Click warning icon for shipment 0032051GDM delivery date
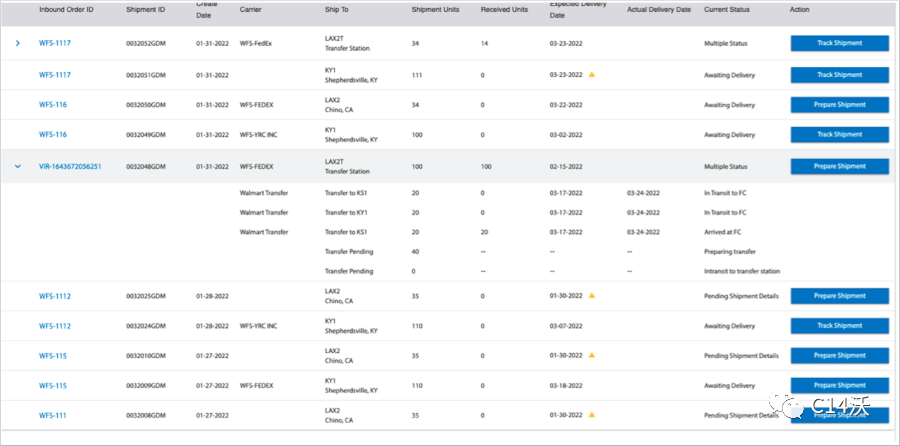The width and height of the screenshot is (900, 446). coord(592,75)
